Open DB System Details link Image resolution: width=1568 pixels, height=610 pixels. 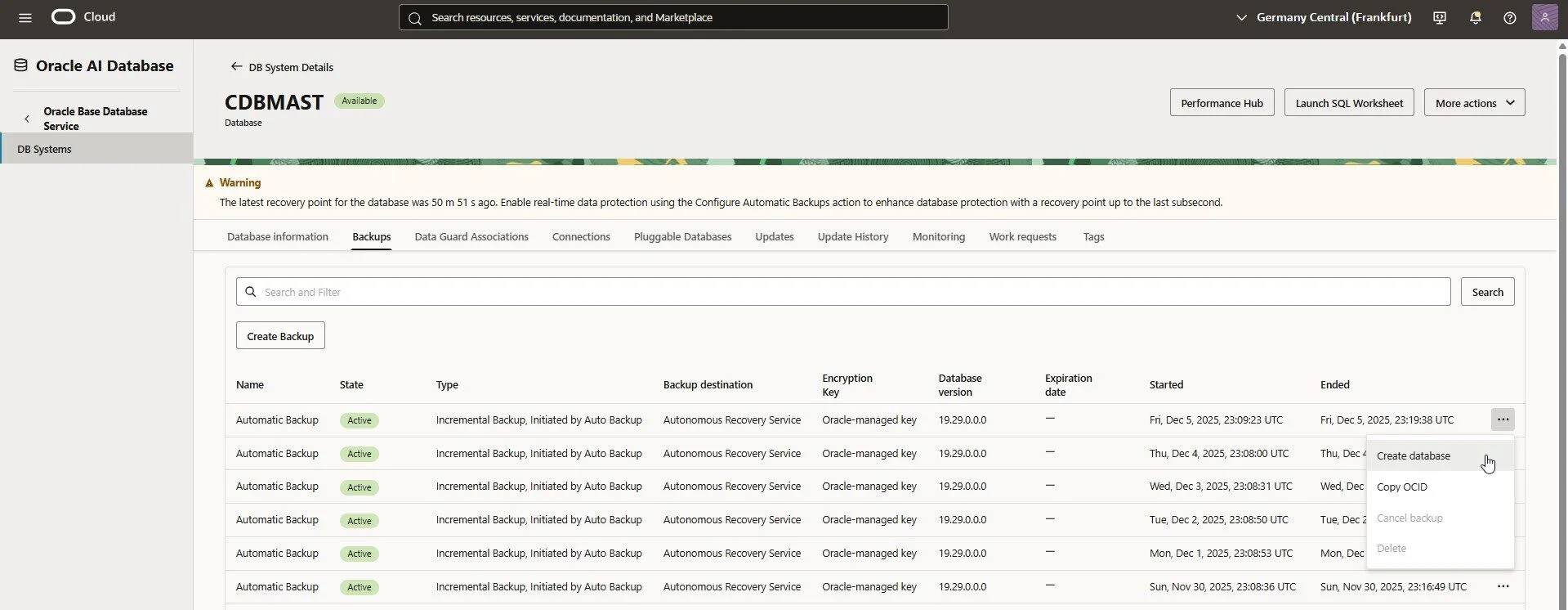coord(291,67)
